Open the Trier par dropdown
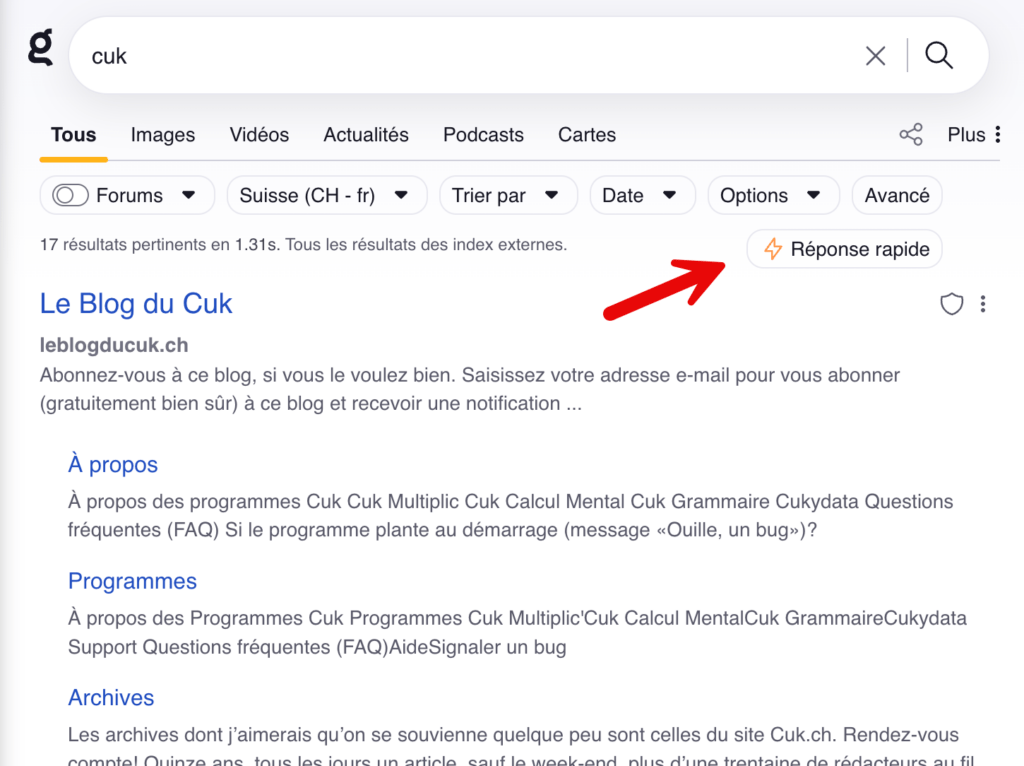The image size is (1024, 766). (x=508, y=195)
